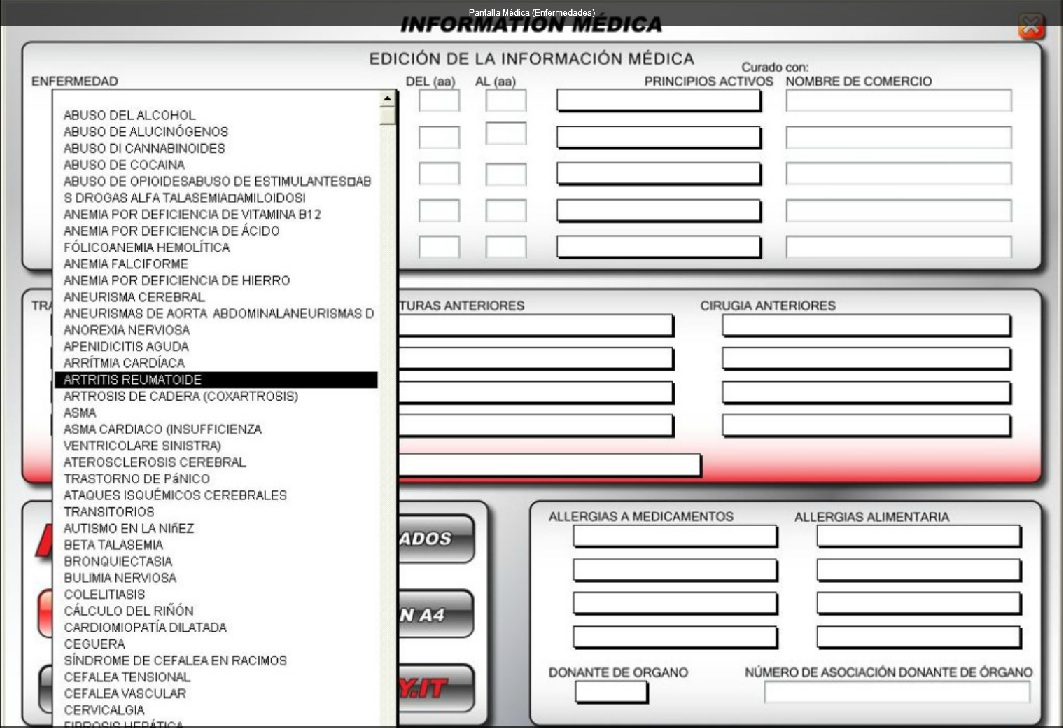Click the first Nombre de Comercio field
Viewport: 1063px width, 728px height.
pyautogui.click(x=898, y=100)
